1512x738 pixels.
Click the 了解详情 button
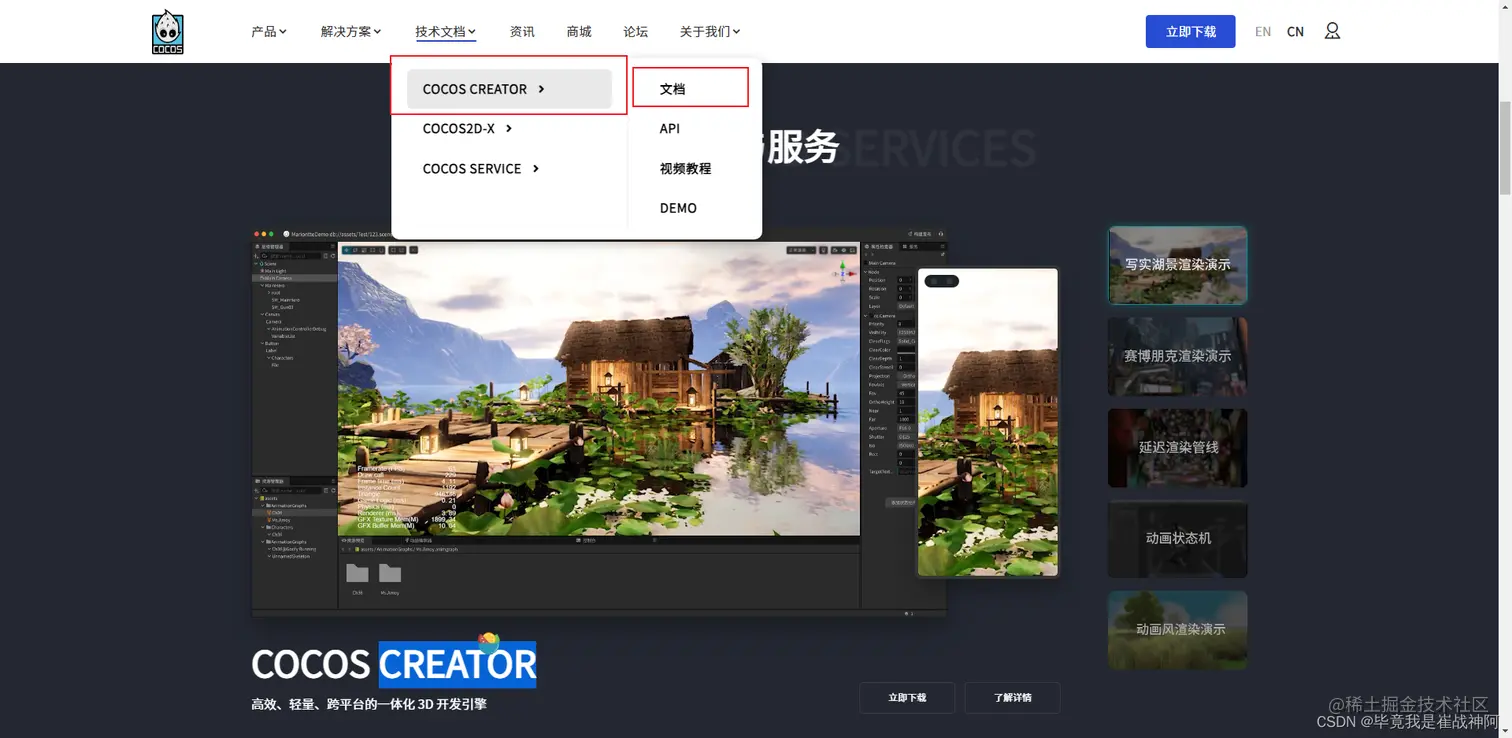coord(1012,698)
